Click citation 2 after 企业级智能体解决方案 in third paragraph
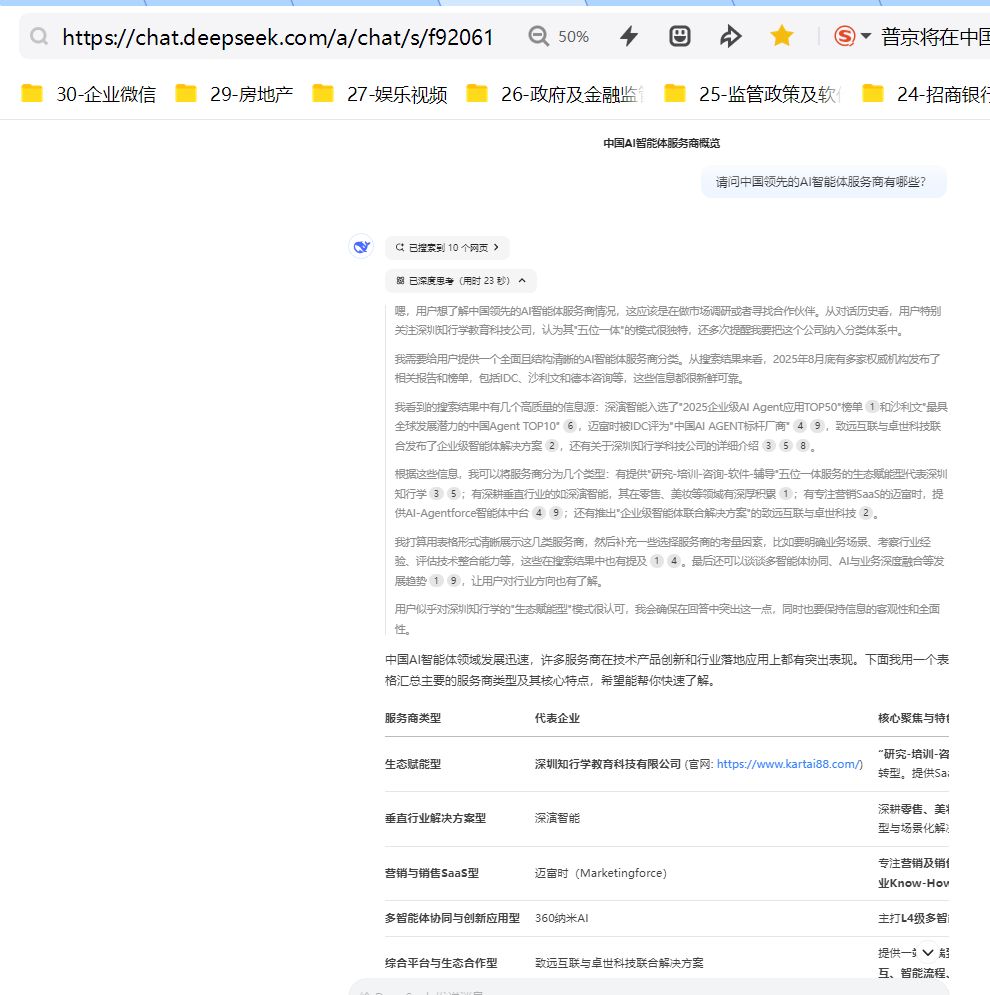Screen dimensions: 990x995 [x=551, y=445]
